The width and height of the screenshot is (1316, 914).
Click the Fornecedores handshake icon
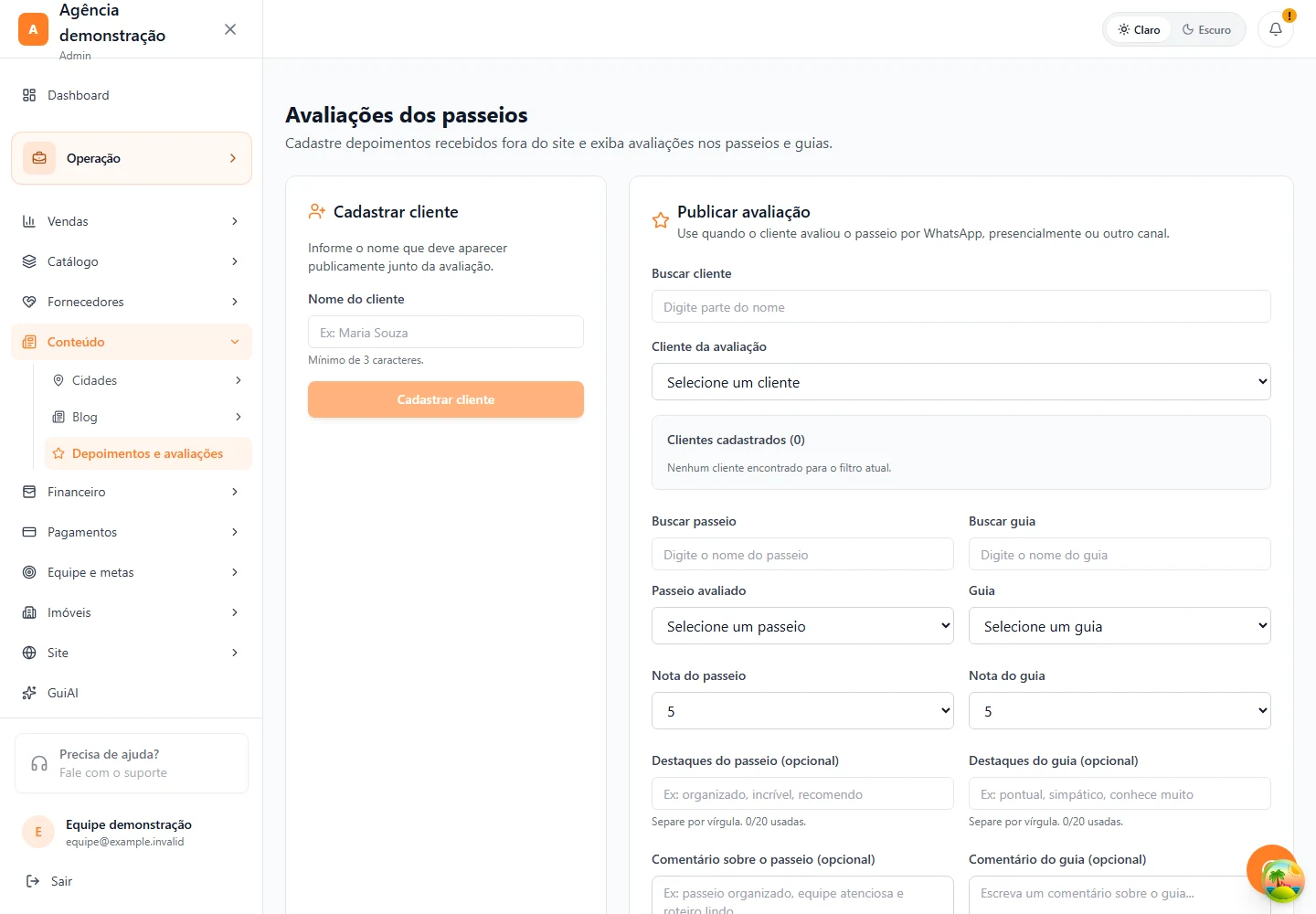pos(29,302)
